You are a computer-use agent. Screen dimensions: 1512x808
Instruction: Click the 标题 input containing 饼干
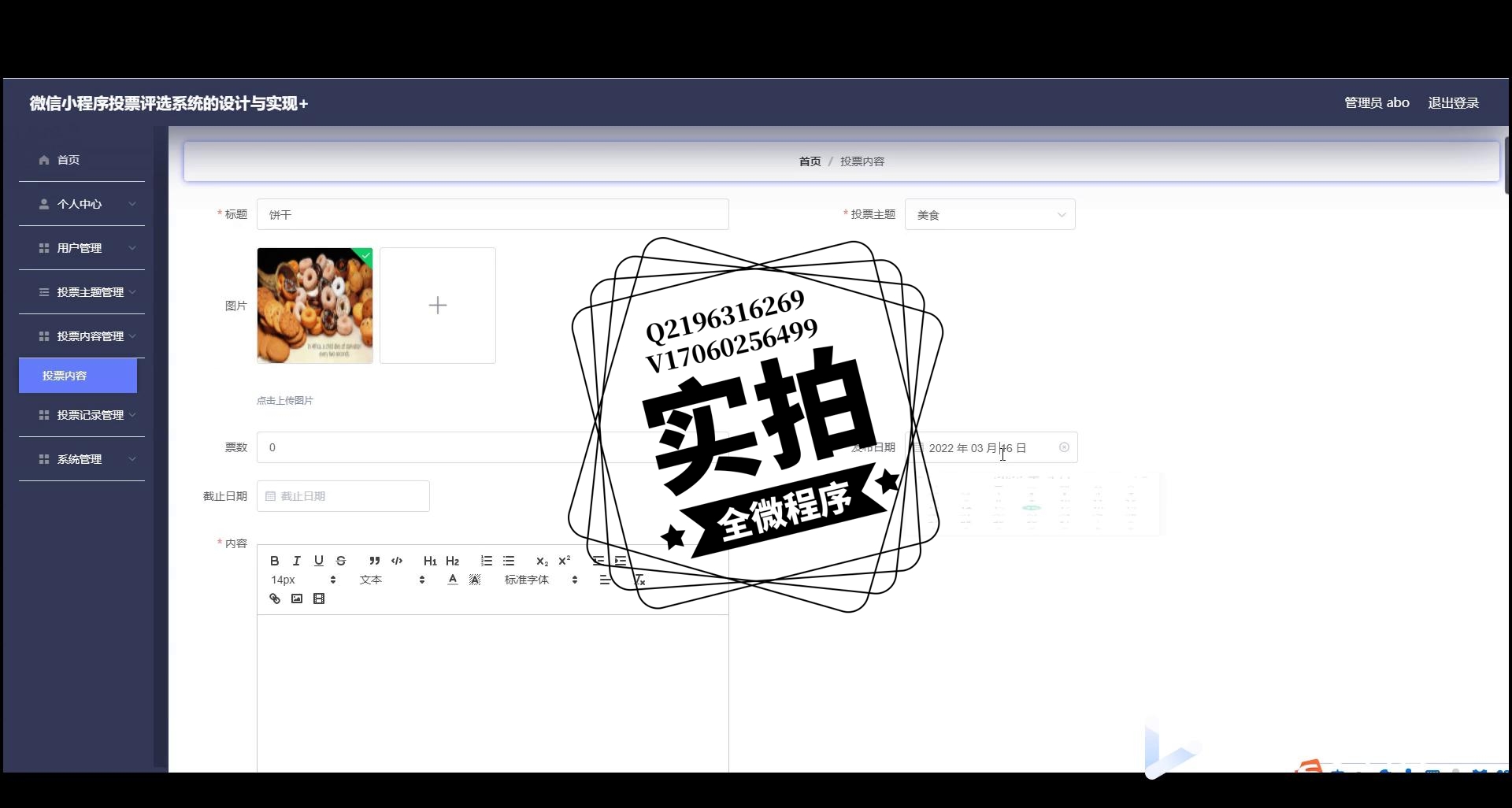coord(493,214)
